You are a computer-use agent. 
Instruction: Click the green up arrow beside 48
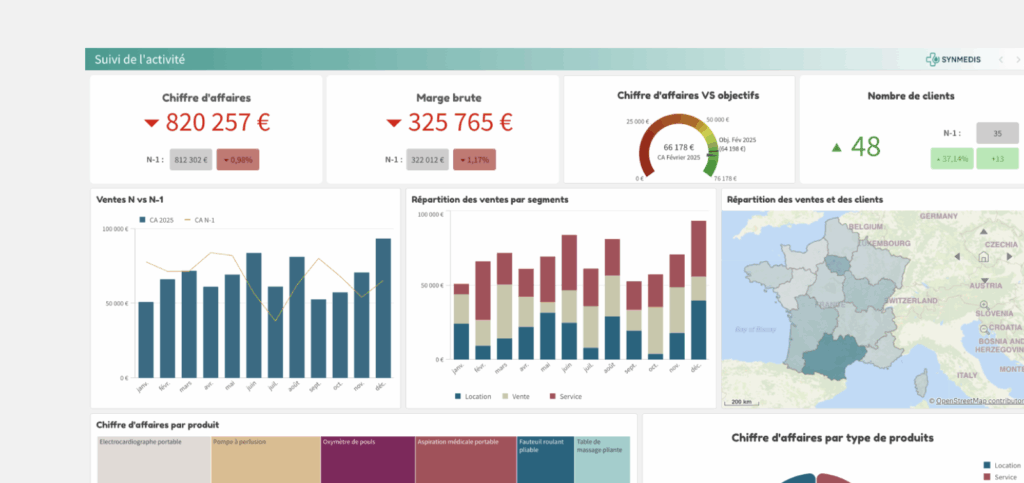click(x=837, y=148)
